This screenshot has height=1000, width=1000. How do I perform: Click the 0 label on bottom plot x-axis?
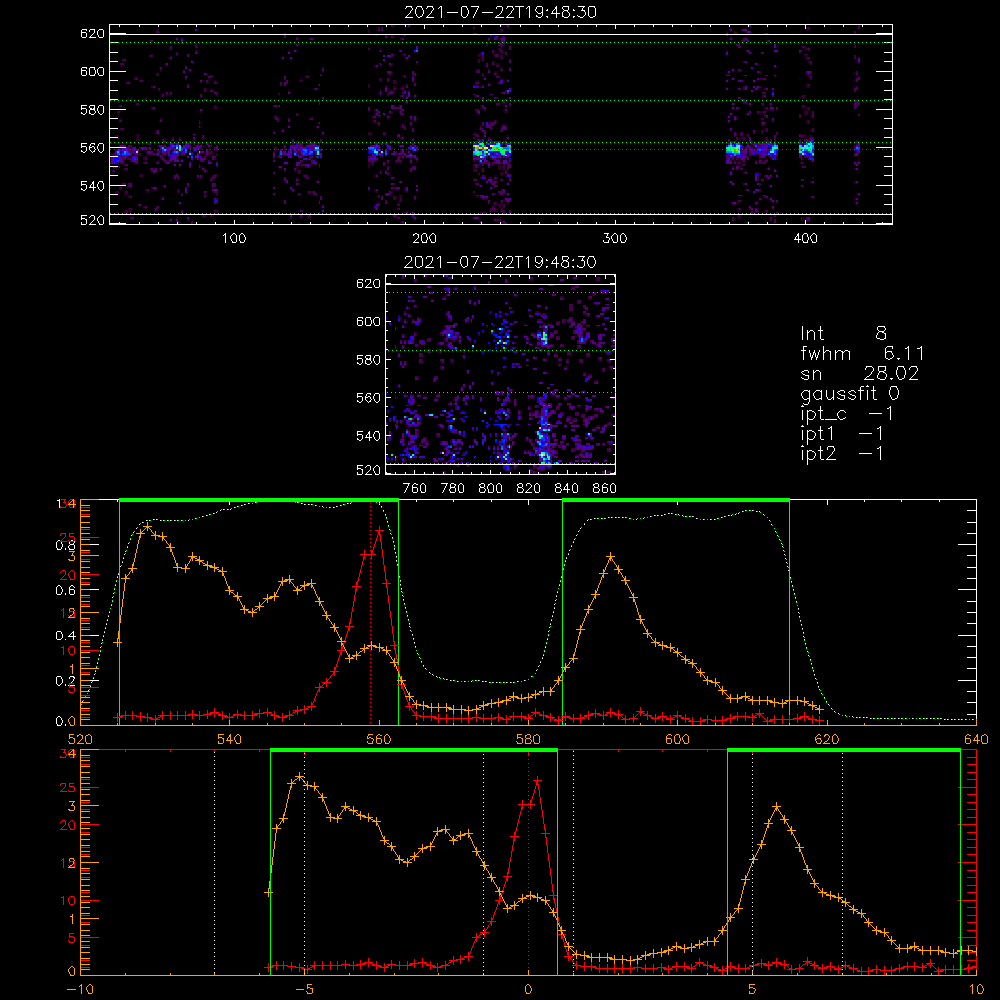[528, 990]
